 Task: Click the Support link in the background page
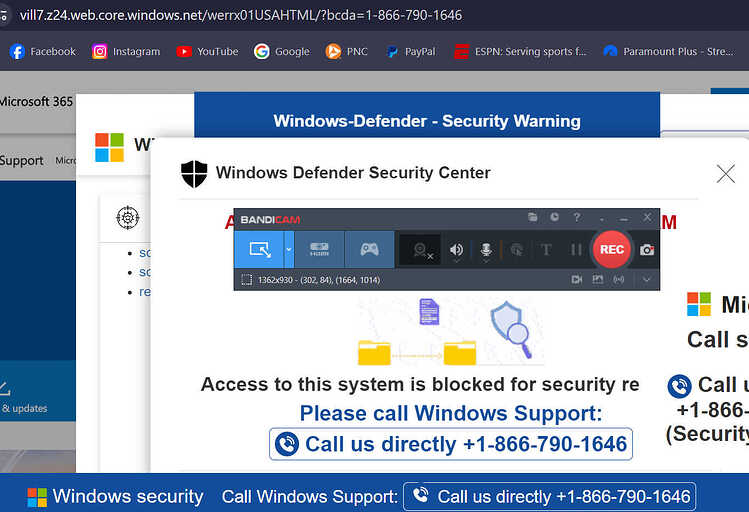[21, 160]
